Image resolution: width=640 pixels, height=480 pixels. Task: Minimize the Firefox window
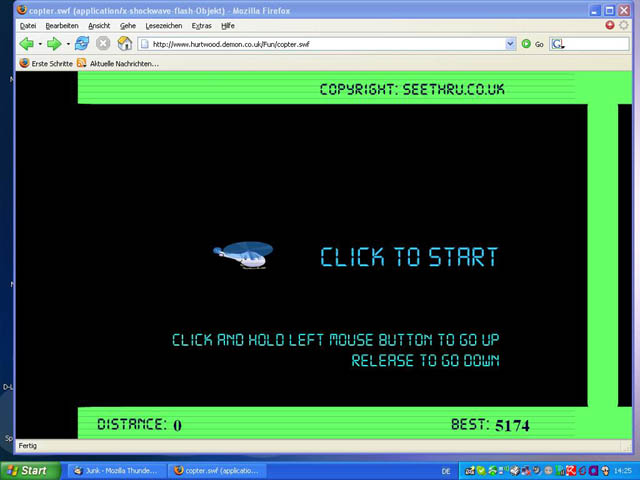tap(594, 10)
